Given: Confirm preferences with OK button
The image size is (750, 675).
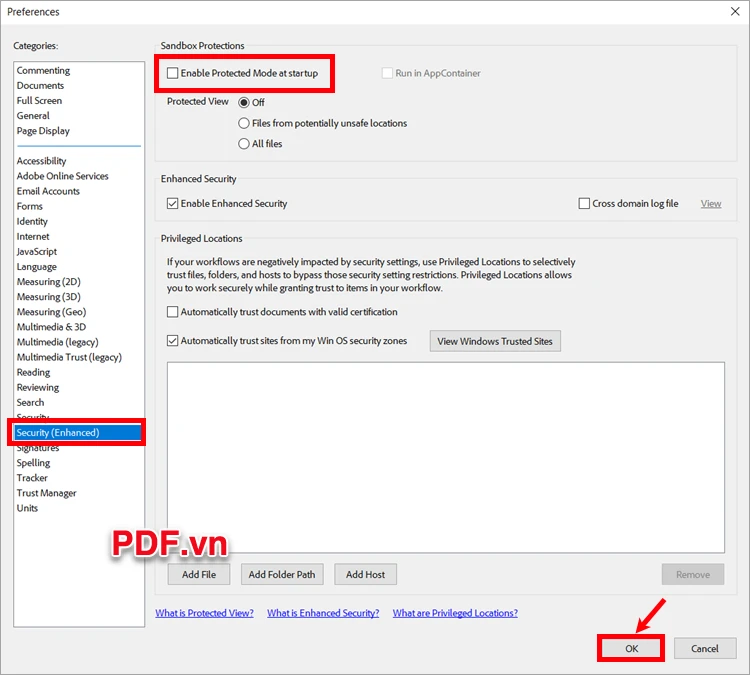Looking at the screenshot, I should [631, 649].
